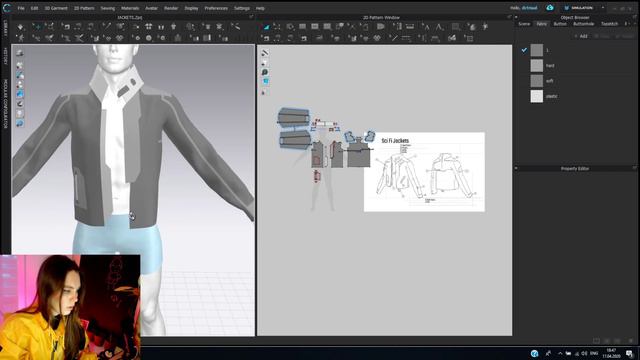This screenshot has width=640, height=360.
Task: Switch to the Buttonhole tab
Action: 584,24
